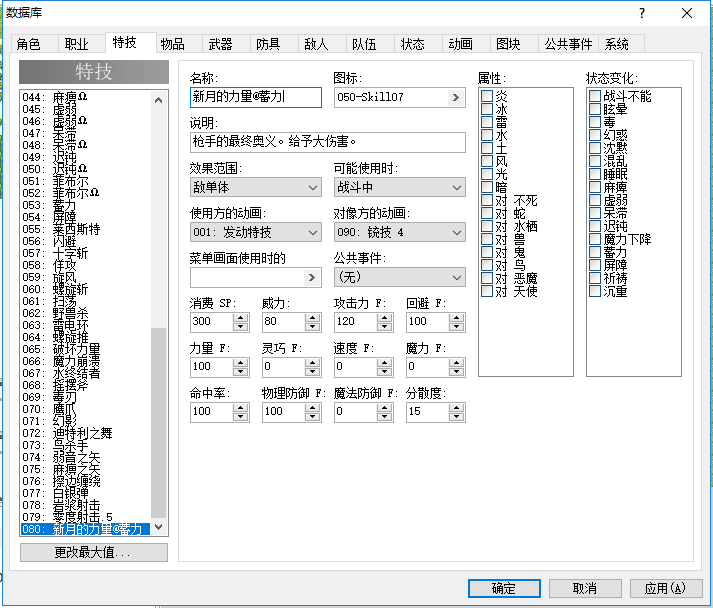This screenshot has width=713, height=608.
Task: Click skill list scroll up arrow
Action: click(x=158, y=100)
